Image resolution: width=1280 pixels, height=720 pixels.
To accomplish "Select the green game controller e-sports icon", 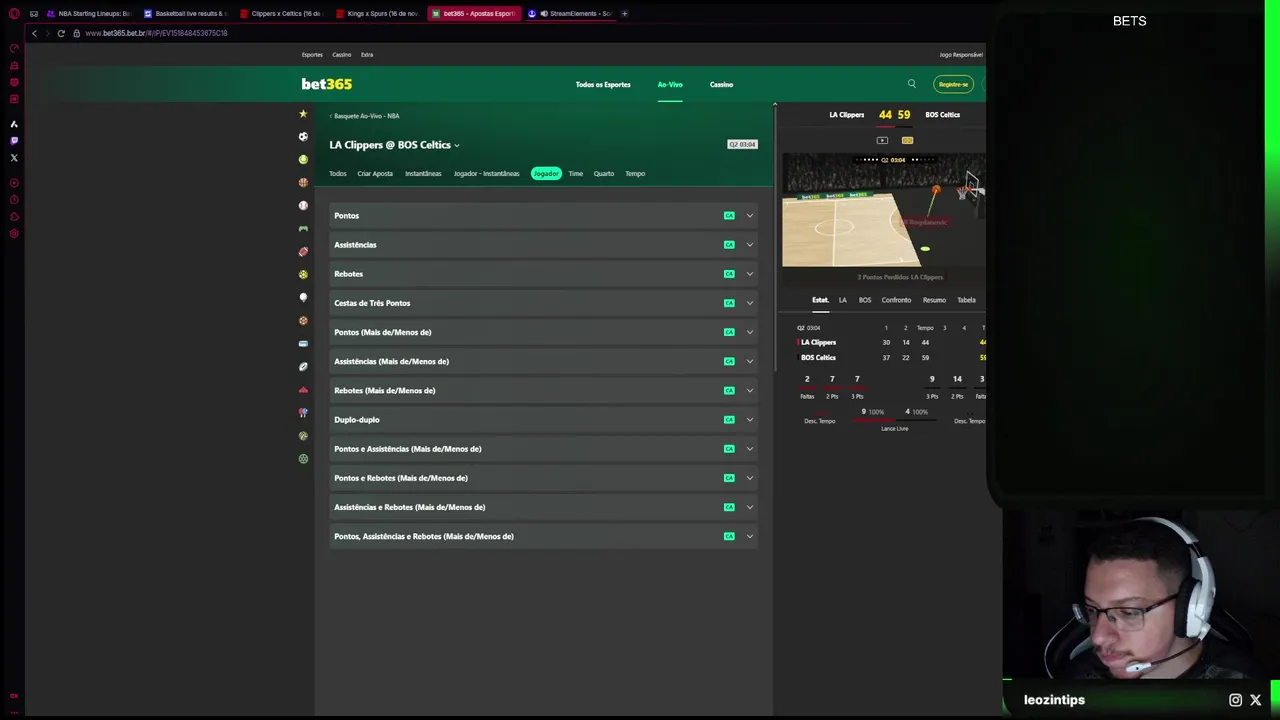I will coord(303,229).
